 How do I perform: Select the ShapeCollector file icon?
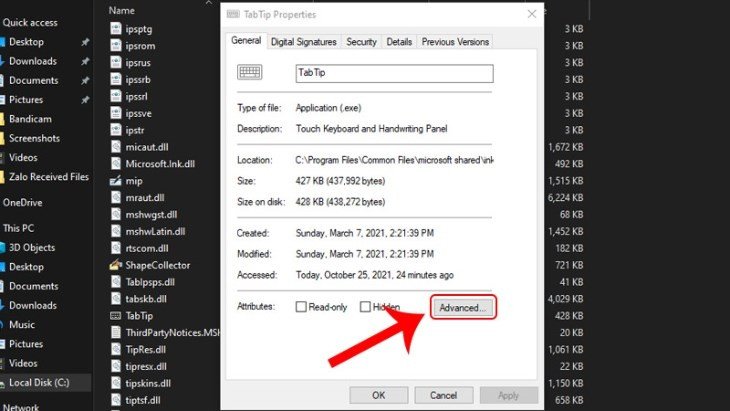[x=116, y=265]
